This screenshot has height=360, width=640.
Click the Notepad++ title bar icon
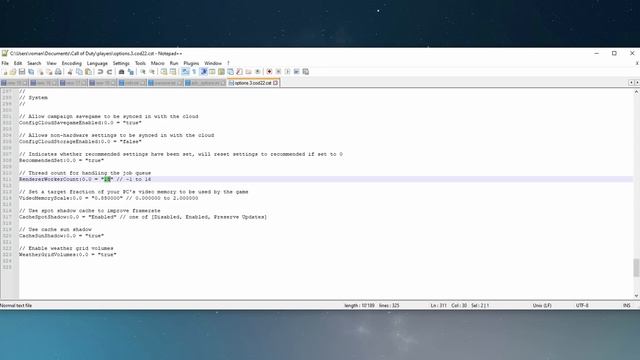[4, 53]
